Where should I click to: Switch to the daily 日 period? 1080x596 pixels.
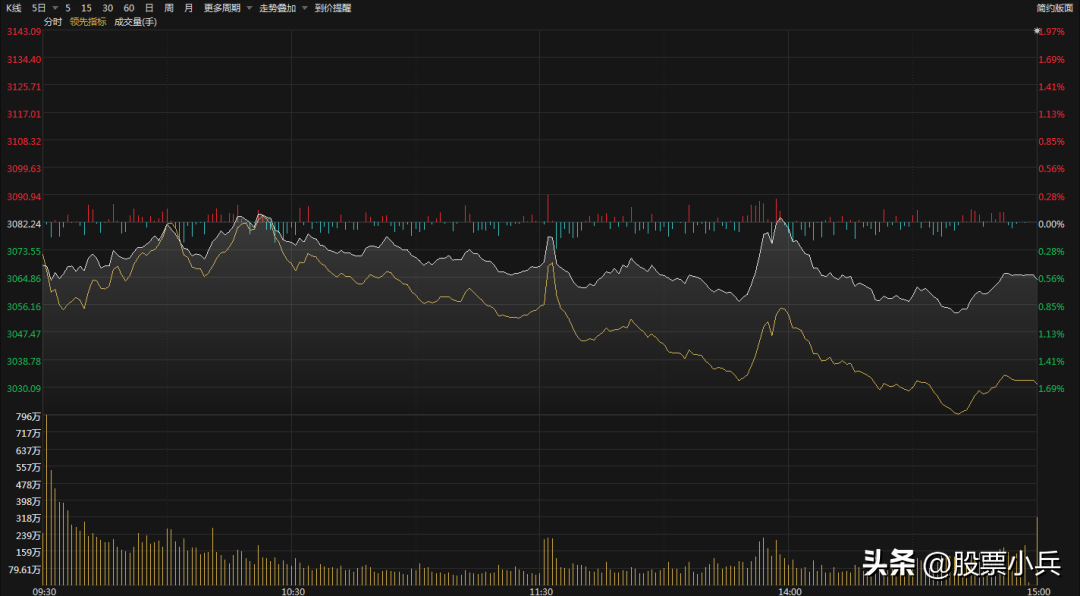coord(149,8)
